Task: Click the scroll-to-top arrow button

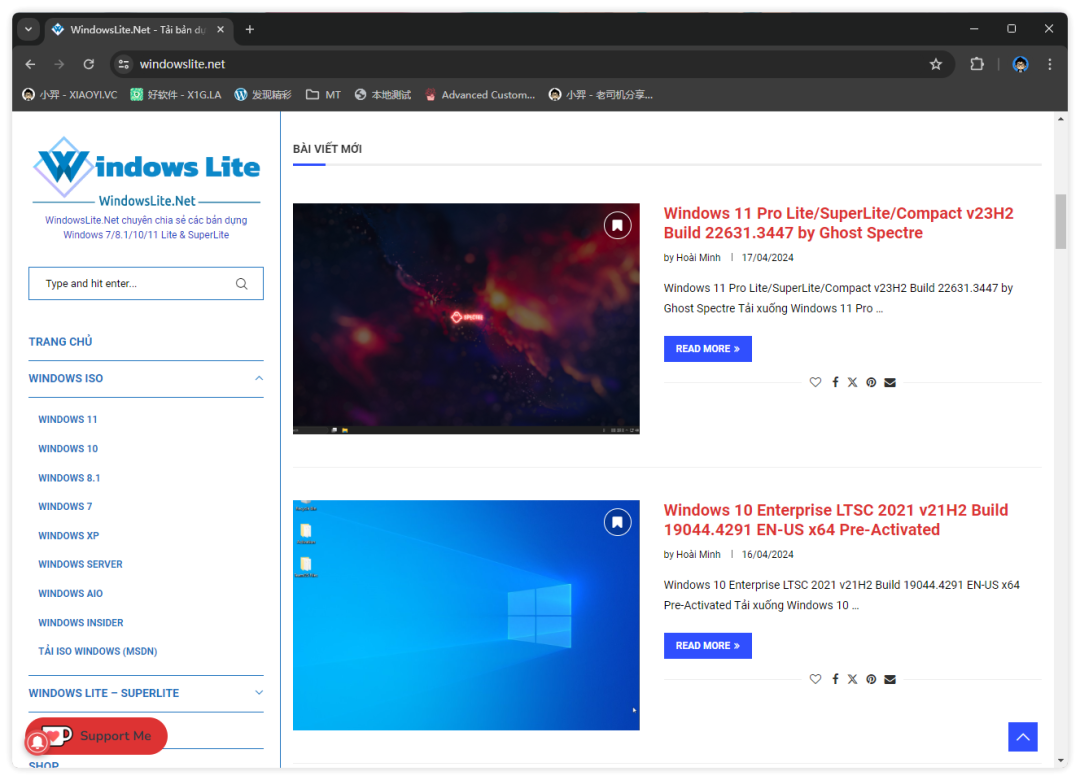Action: [x=1022, y=737]
